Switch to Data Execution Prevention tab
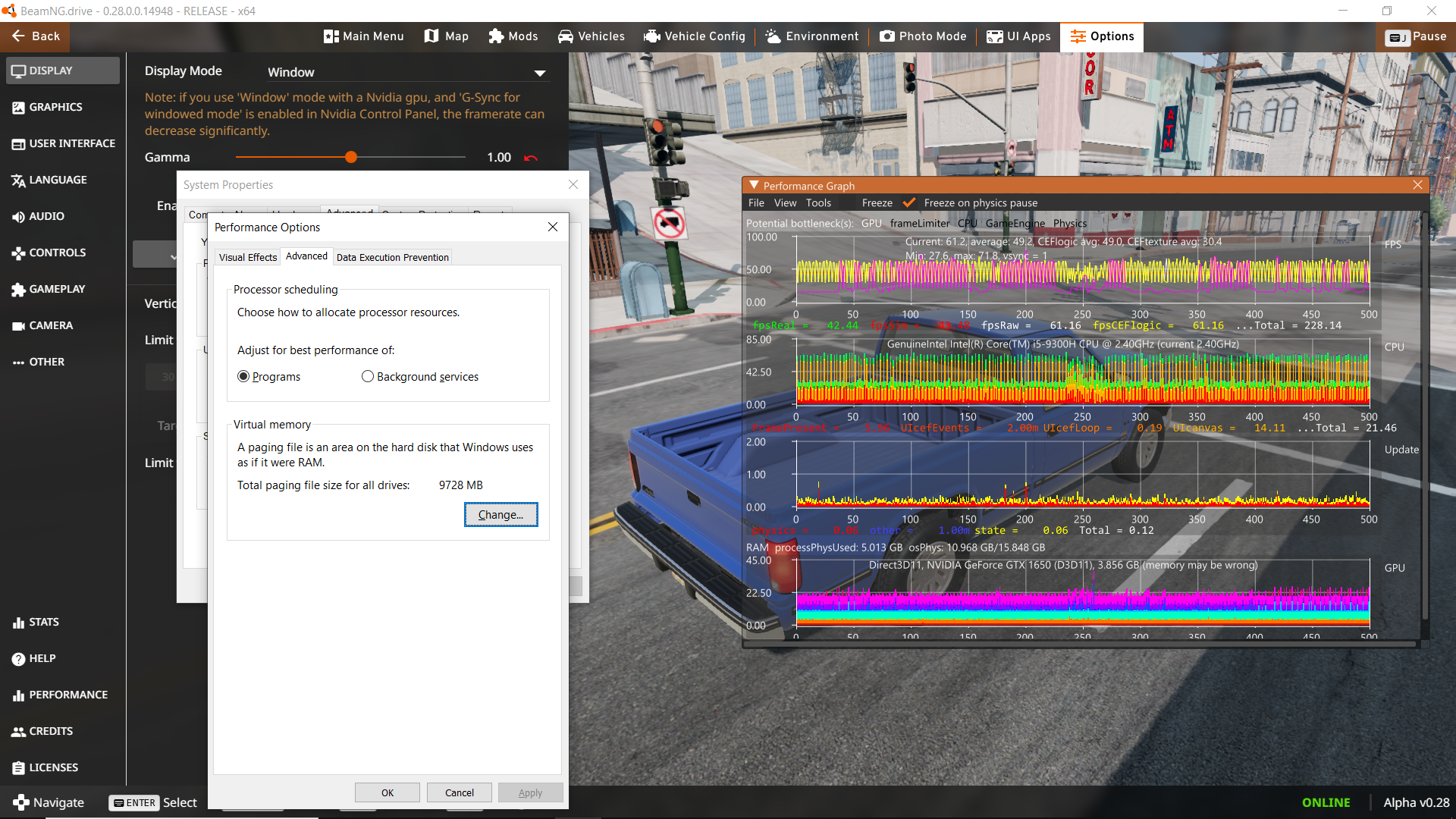Screen dimensions: 1456x819 pos(392,257)
